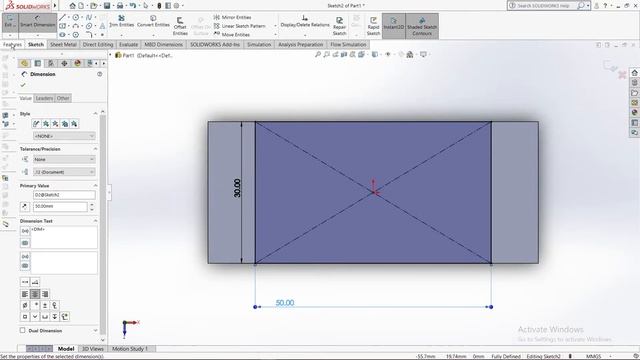
Task: Collapse the Style section
Action: tap(96, 113)
